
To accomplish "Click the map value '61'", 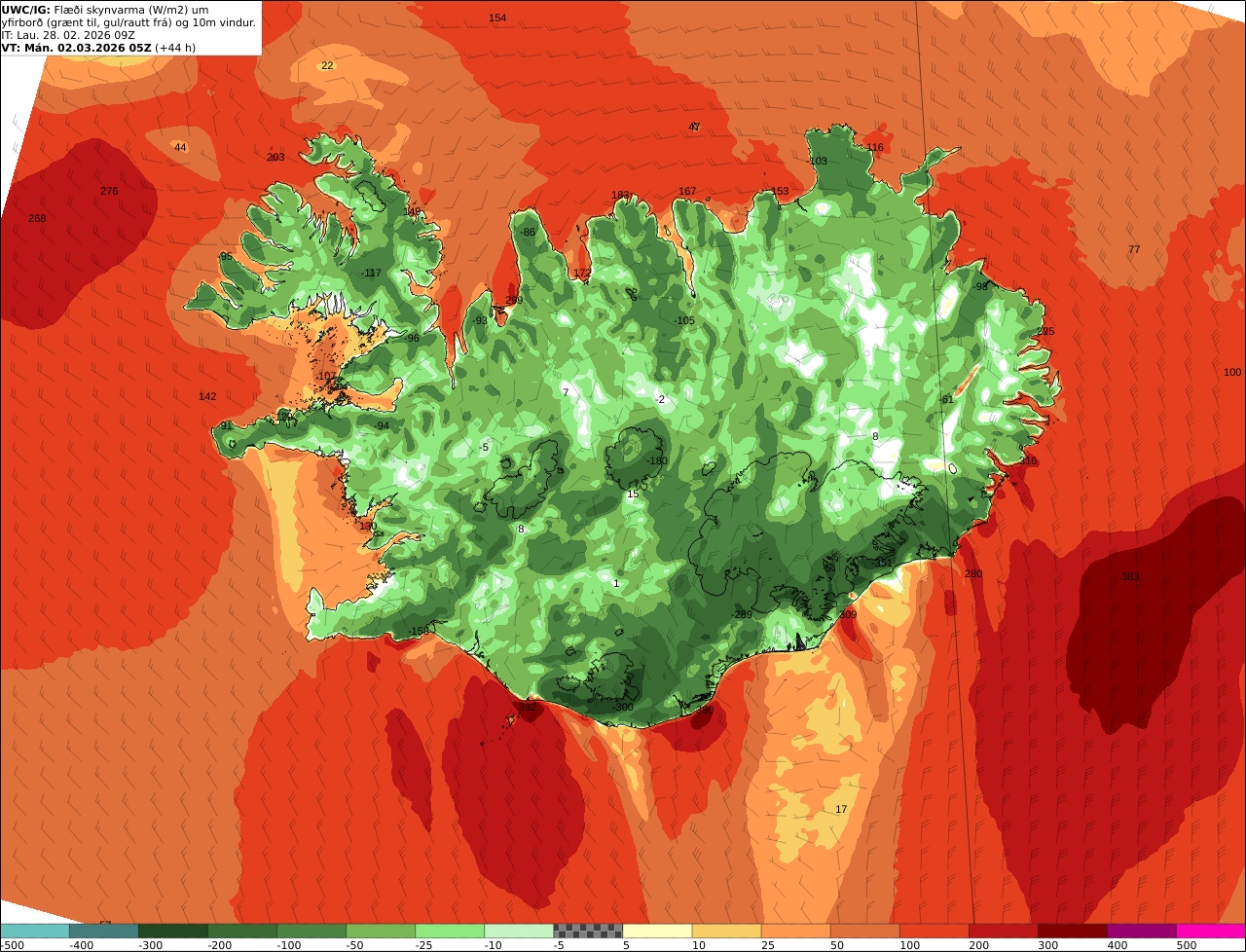I will tap(947, 399).
